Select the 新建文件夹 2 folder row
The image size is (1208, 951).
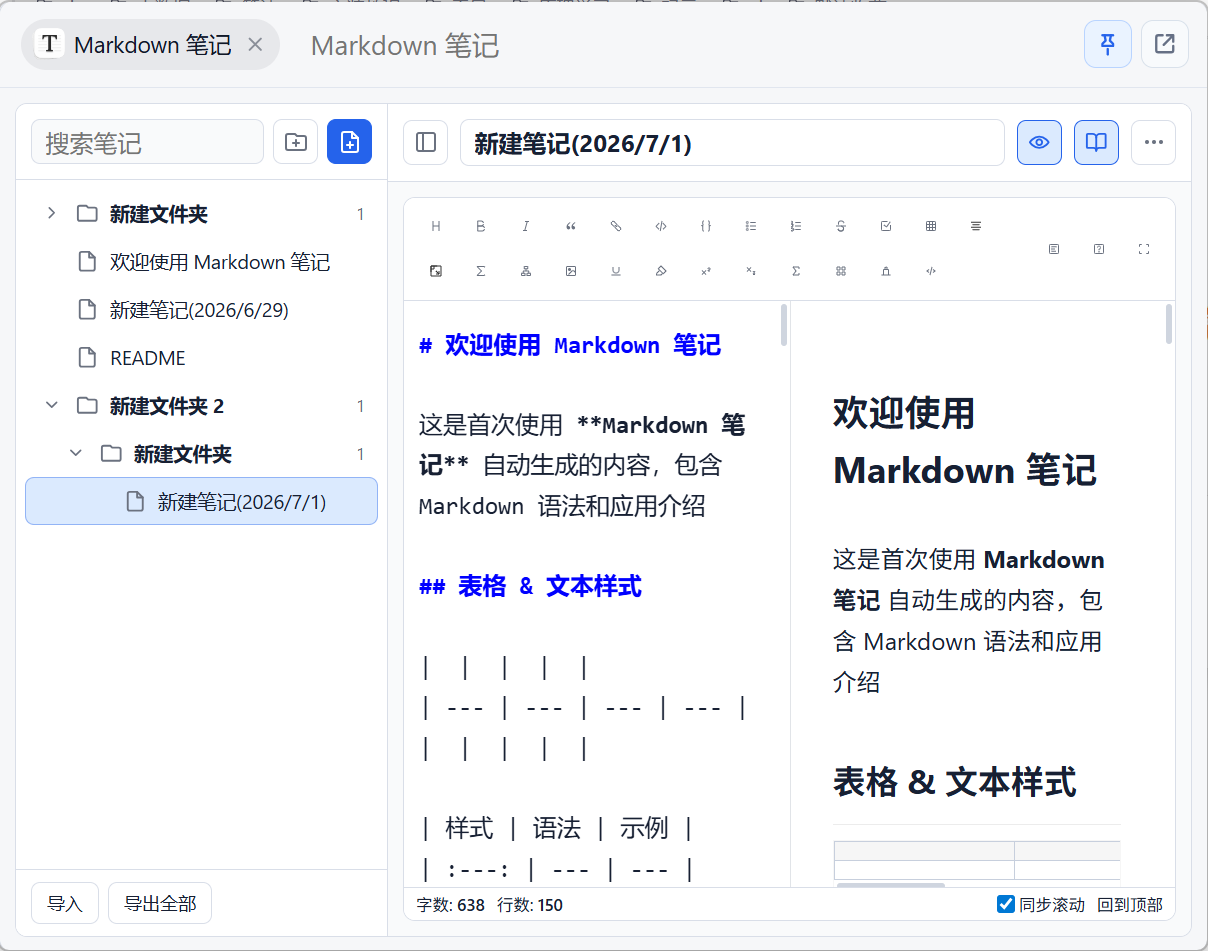pyautogui.click(x=201, y=406)
